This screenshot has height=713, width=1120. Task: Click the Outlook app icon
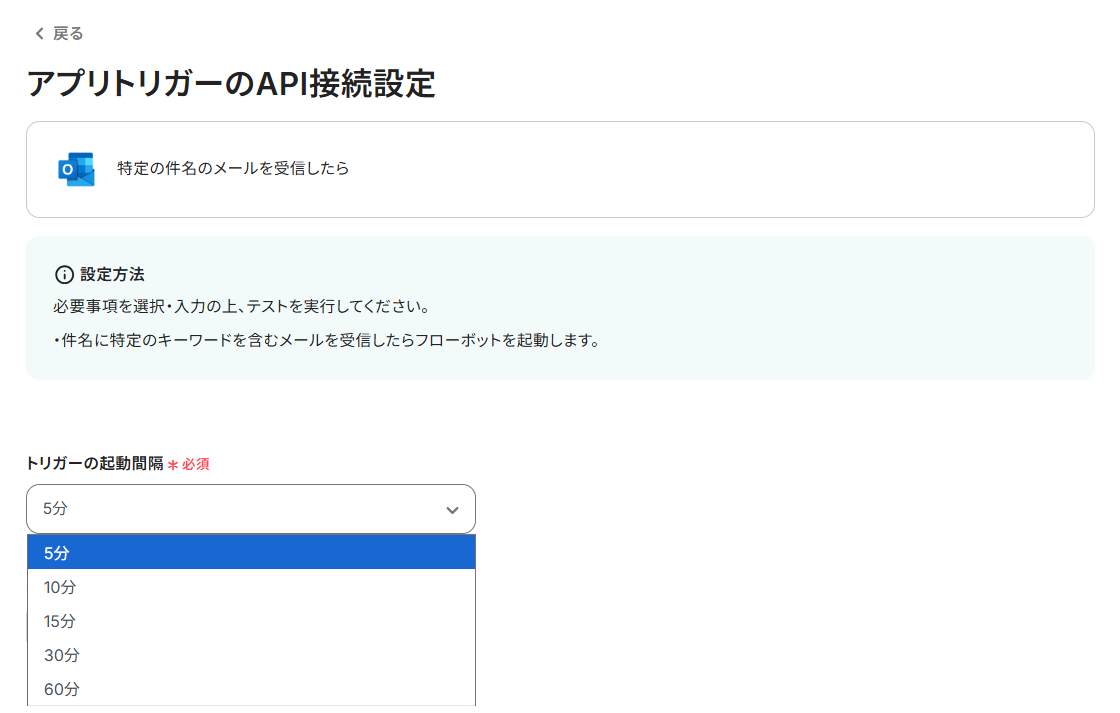[x=76, y=169]
